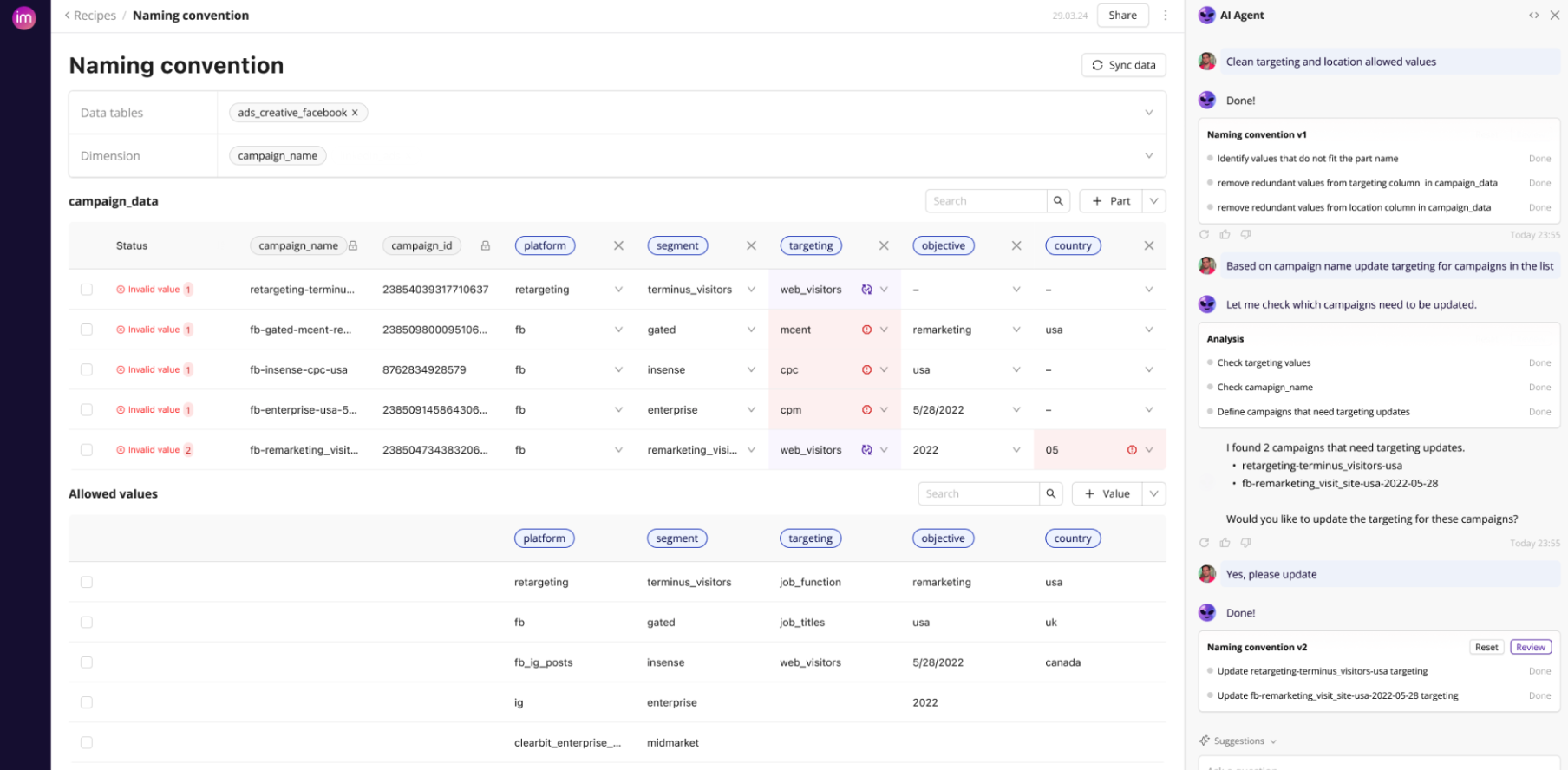Tick the checkbox for the fb_ig_posts allowed row
This screenshot has height=770, width=1568.
tap(87, 662)
